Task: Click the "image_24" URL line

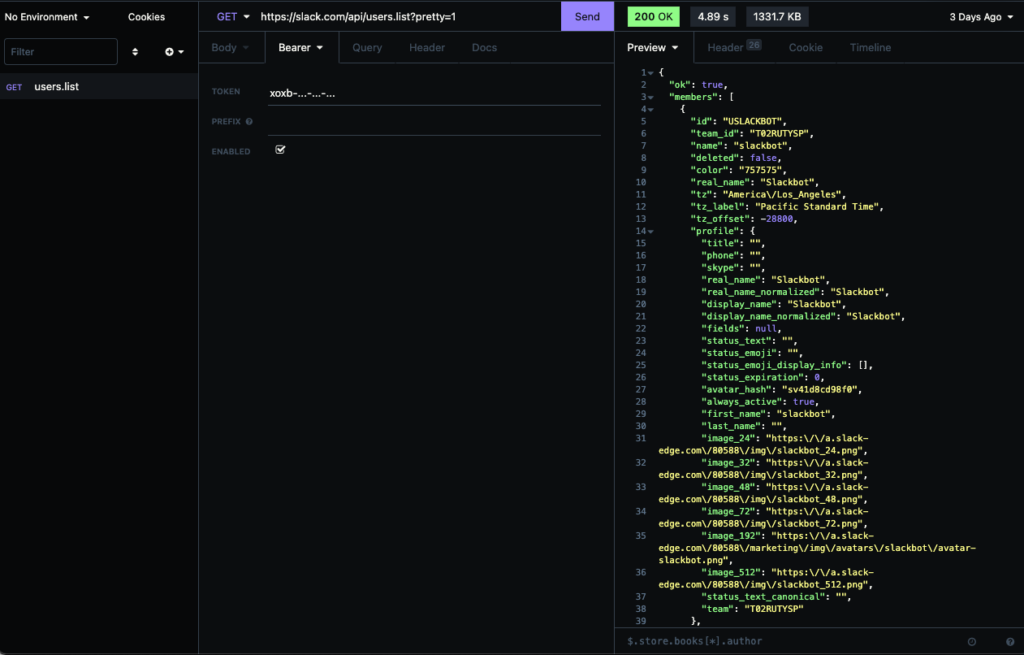Action: tap(764, 445)
